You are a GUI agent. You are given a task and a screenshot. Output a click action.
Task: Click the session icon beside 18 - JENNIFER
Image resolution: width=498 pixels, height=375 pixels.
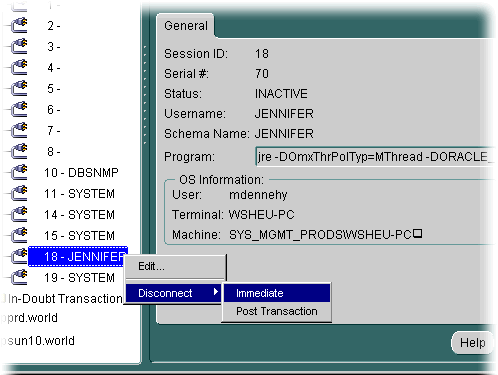tap(19, 257)
